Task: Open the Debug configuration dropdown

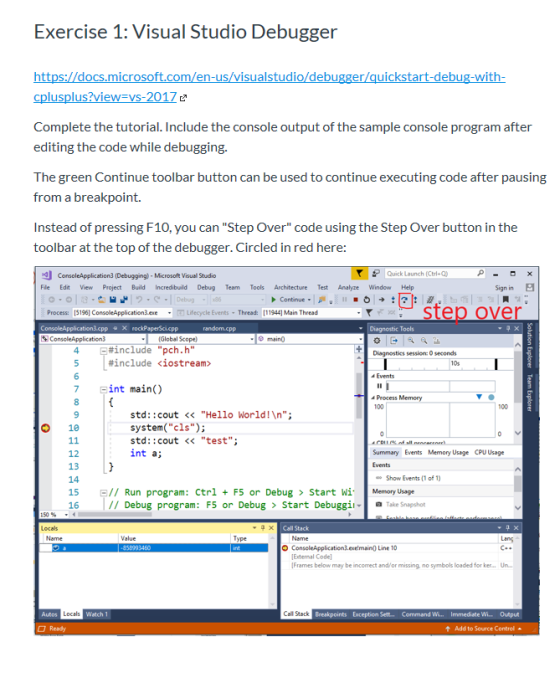Action: click(x=191, y=300)
